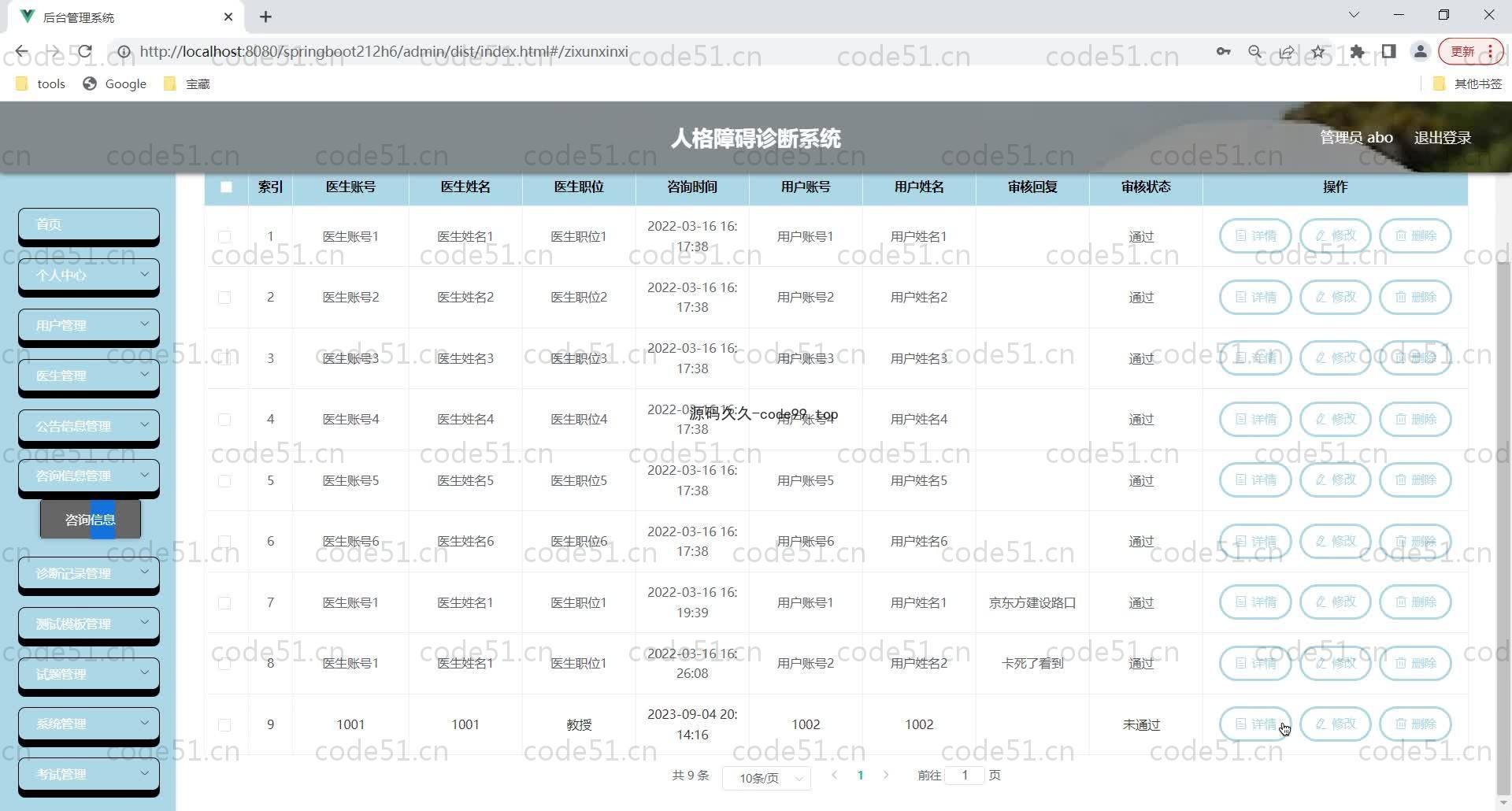This screenshot has height=811, width=1512.
Task: Open the 10条/页 page size dropdown
Action: 766,778
